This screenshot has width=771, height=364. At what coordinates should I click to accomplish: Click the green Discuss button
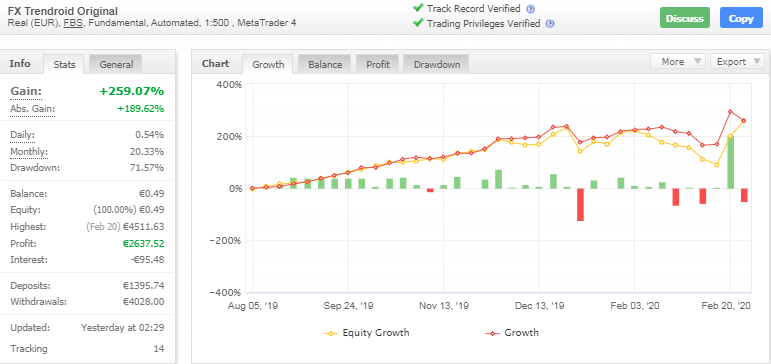(684, 18)
